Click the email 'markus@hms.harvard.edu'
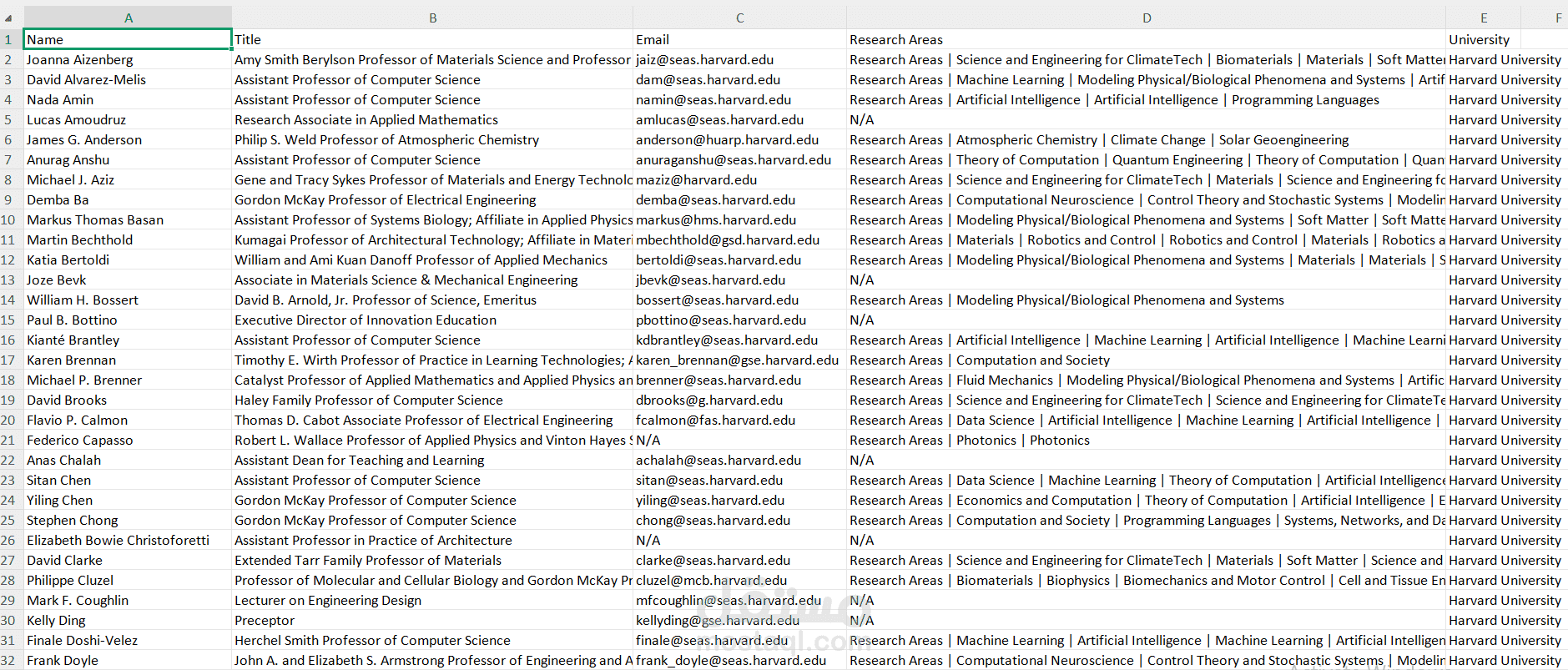 point(715,219)
